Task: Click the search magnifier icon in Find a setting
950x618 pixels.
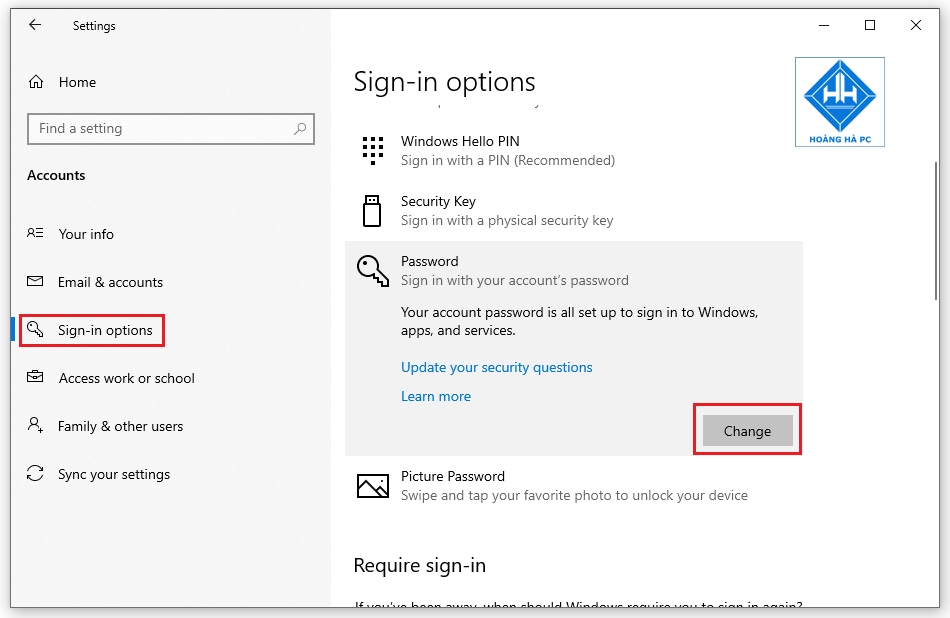Action: [300, 128]
